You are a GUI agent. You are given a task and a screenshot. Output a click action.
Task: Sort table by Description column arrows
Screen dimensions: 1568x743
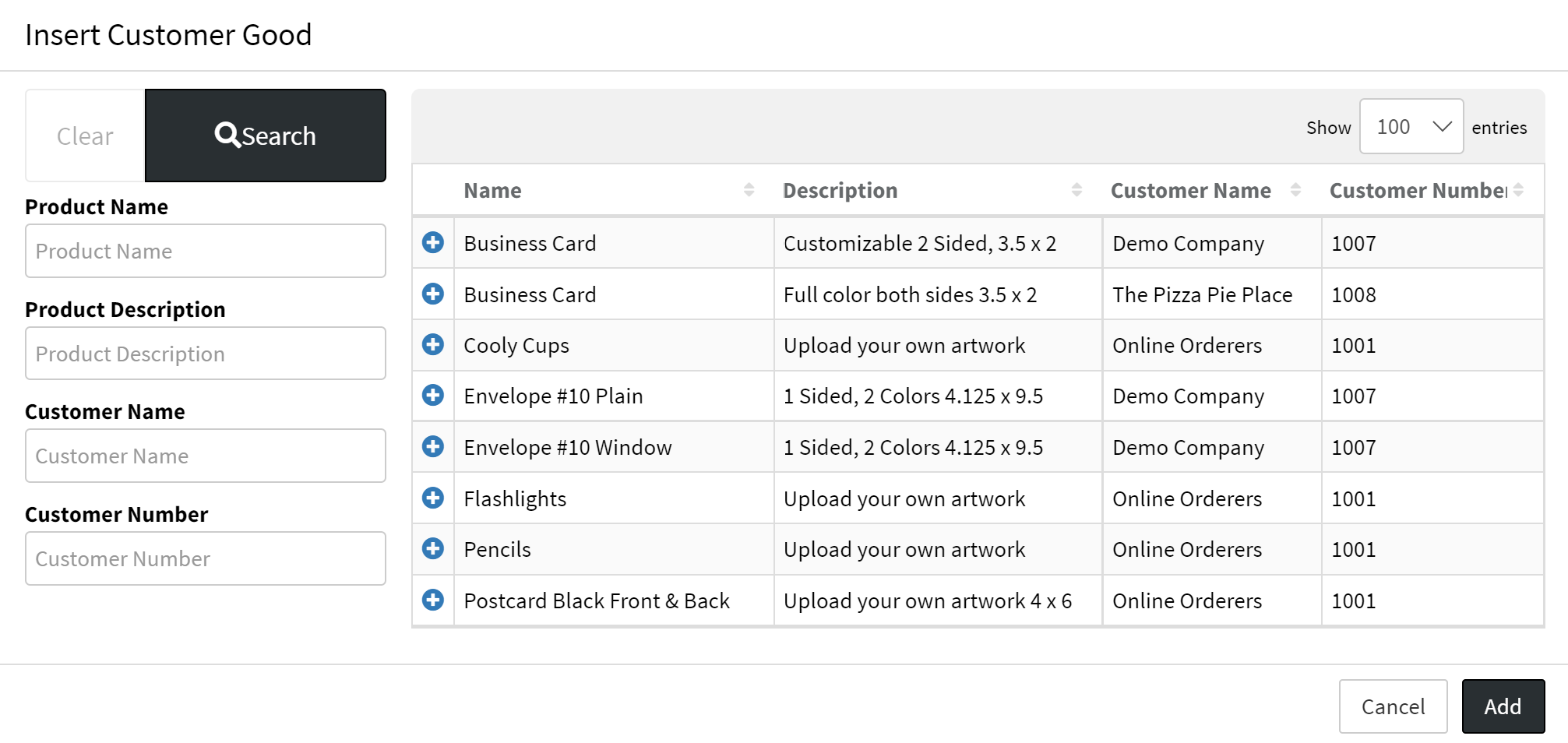point(1076,189)
